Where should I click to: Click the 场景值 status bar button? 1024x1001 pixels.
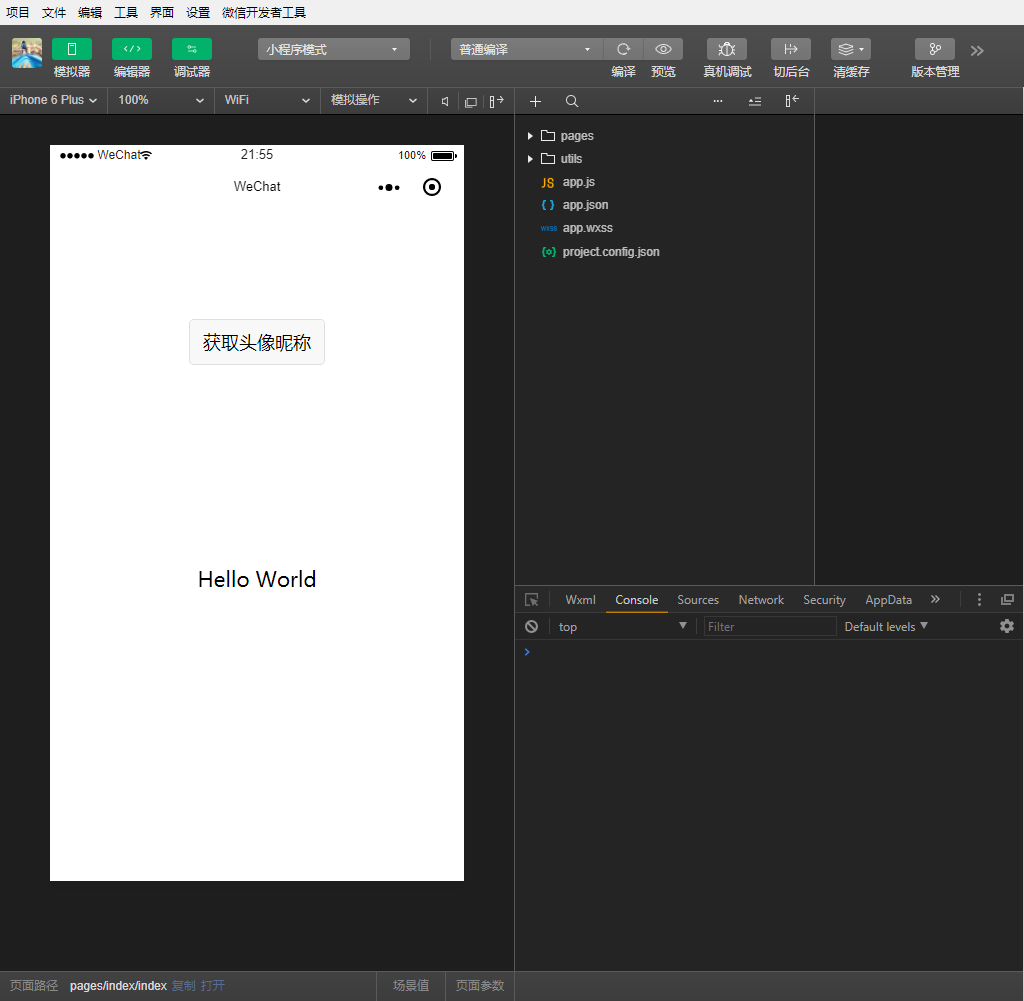[x=411, y=985]
